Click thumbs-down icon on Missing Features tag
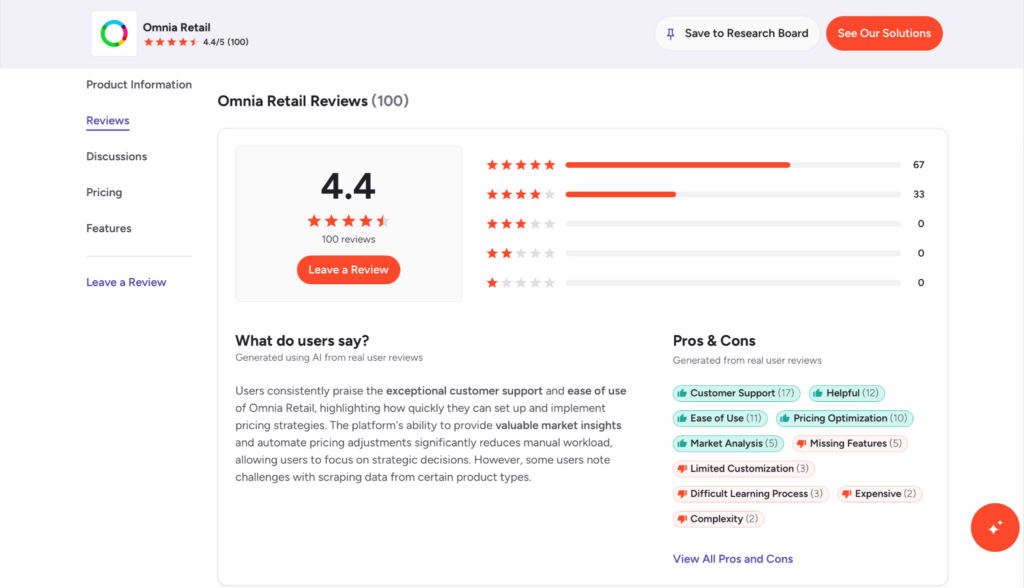Screen dimensions: 1024x588 pos(801,444)
